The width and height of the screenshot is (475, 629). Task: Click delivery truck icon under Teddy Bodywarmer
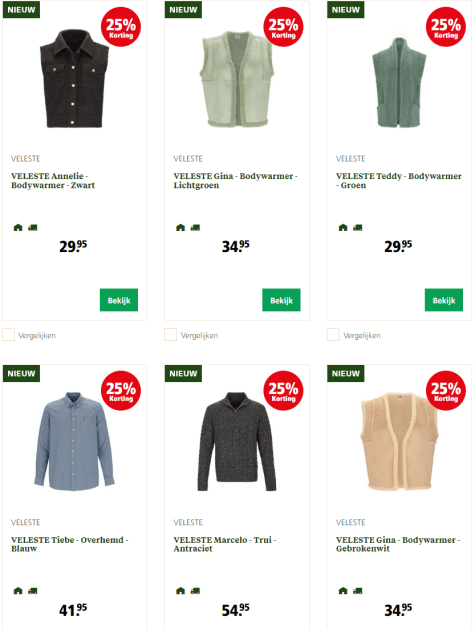(x=358, y=227)
